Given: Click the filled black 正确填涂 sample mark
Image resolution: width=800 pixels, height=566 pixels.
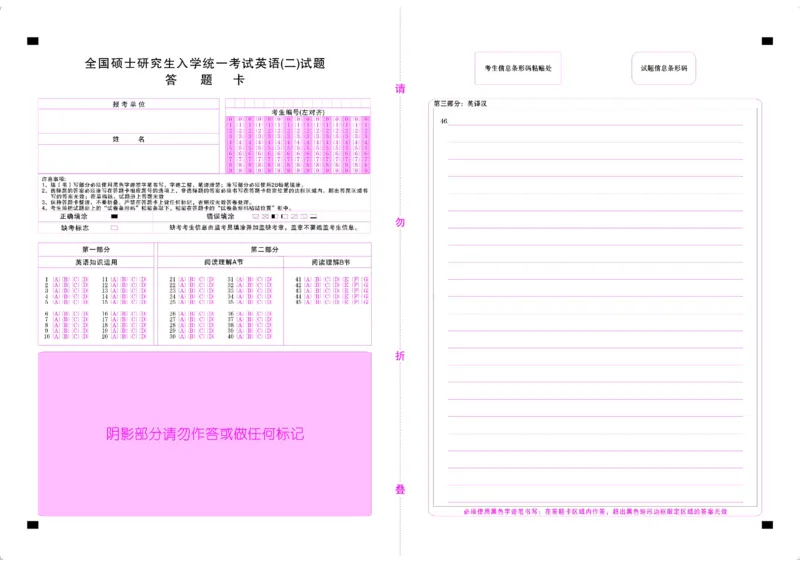Looking at the screenshot, I should coord(114,216).
